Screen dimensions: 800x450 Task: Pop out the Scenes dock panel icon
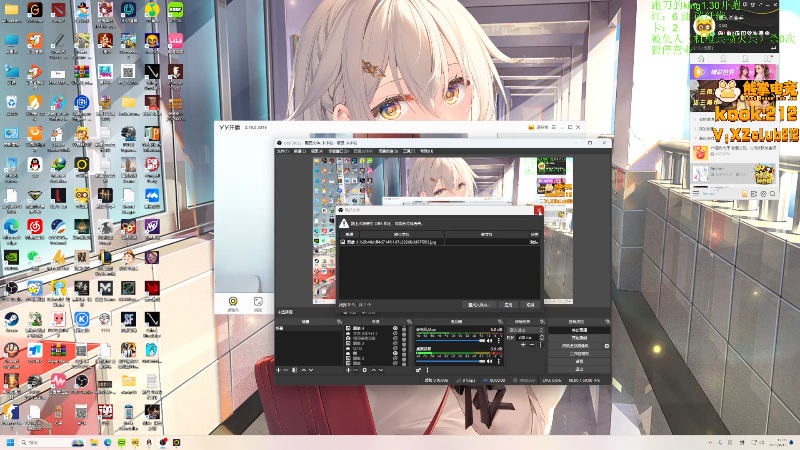339,321
